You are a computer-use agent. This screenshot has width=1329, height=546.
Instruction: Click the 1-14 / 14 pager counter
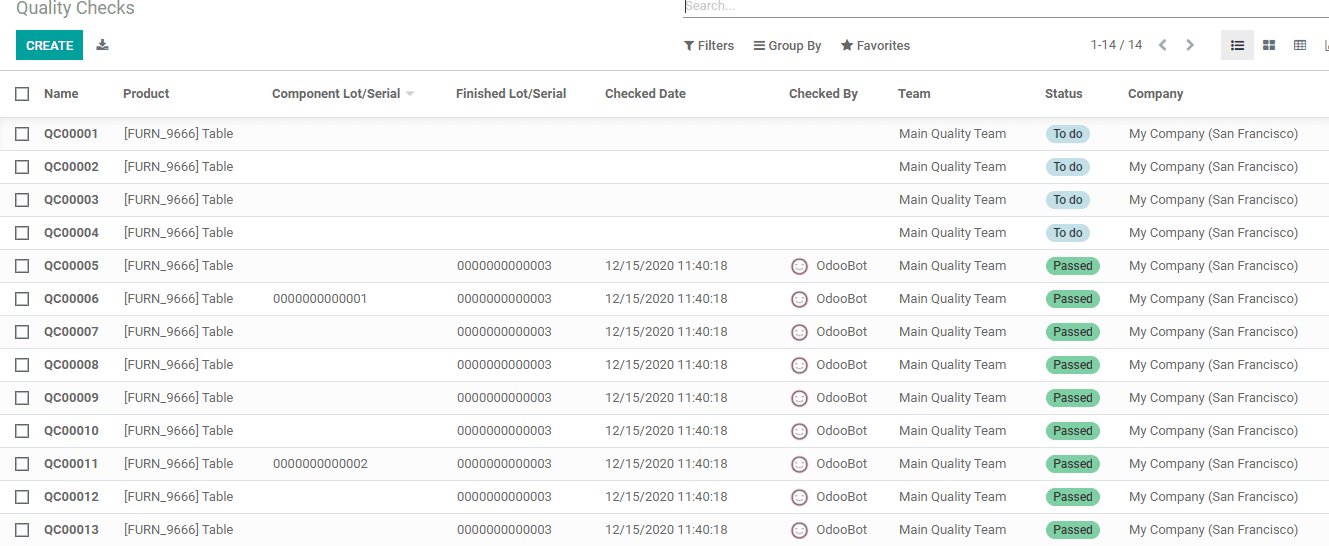(1116, 45)
